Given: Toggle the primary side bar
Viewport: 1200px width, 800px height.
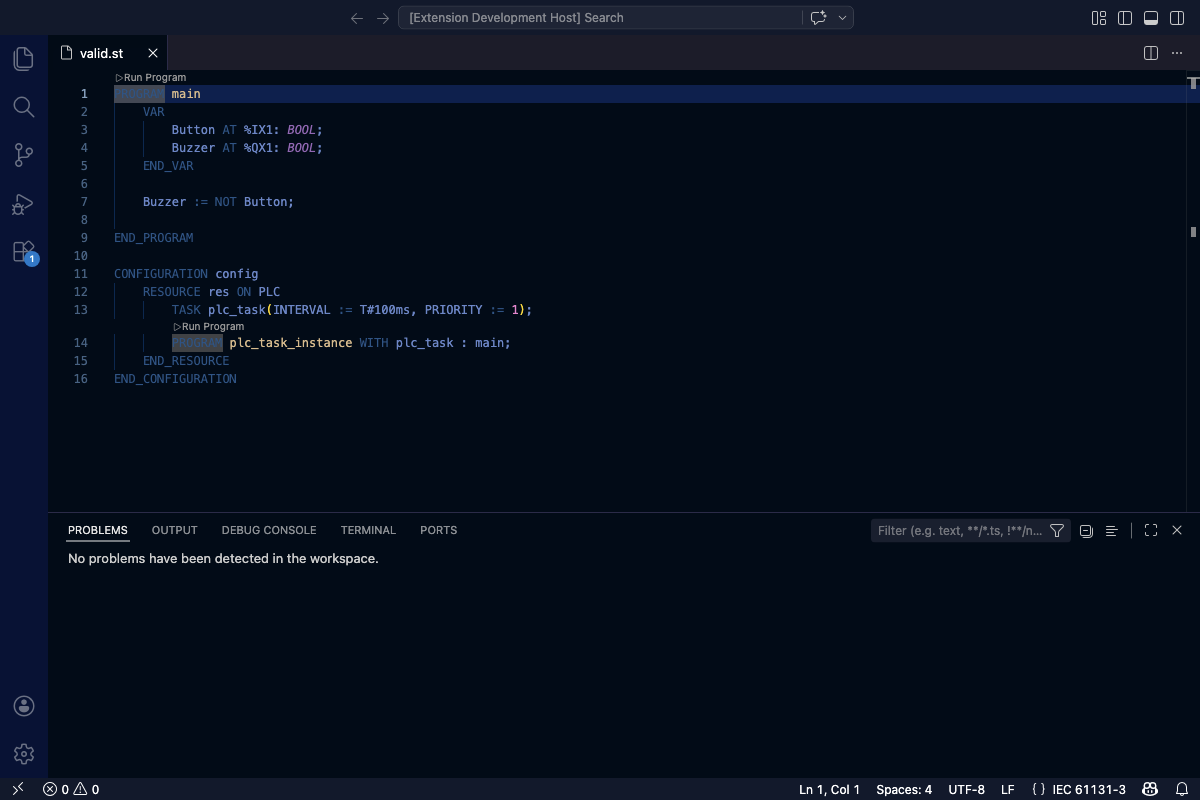Looking at the screenshot, I should (x=1125, y=18).
